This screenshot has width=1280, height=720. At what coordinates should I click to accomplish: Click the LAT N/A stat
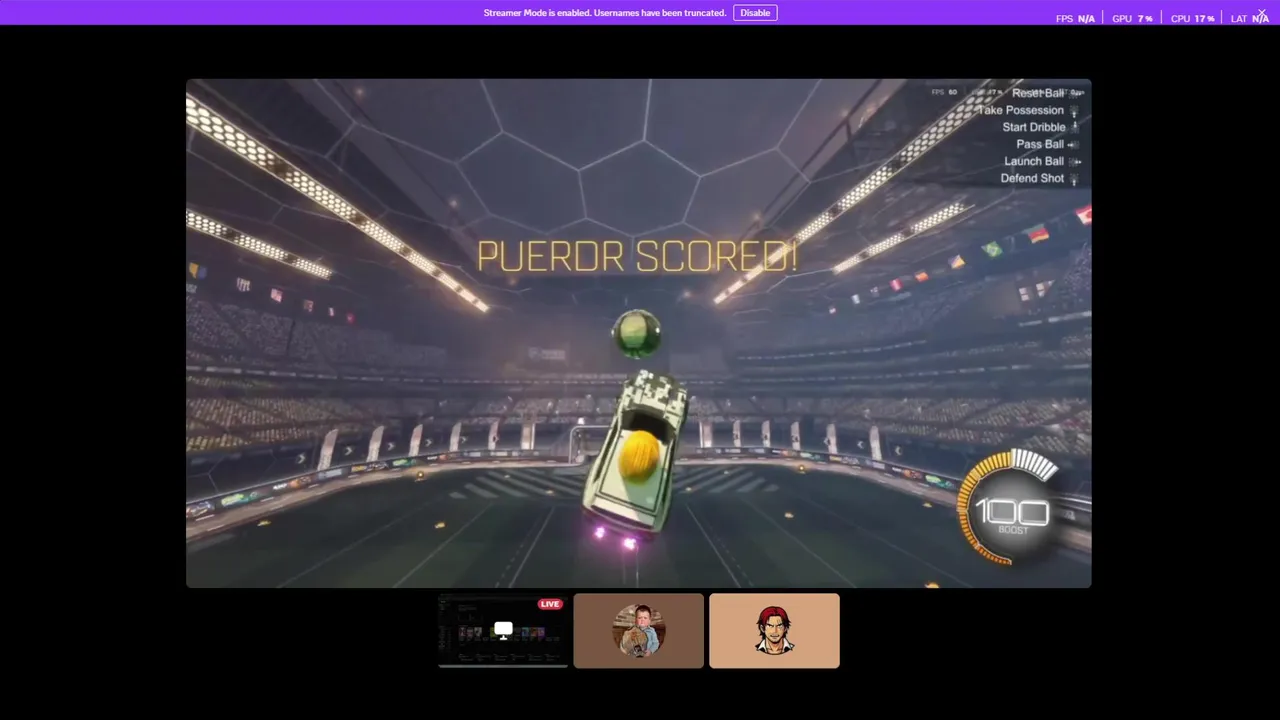1250,19
